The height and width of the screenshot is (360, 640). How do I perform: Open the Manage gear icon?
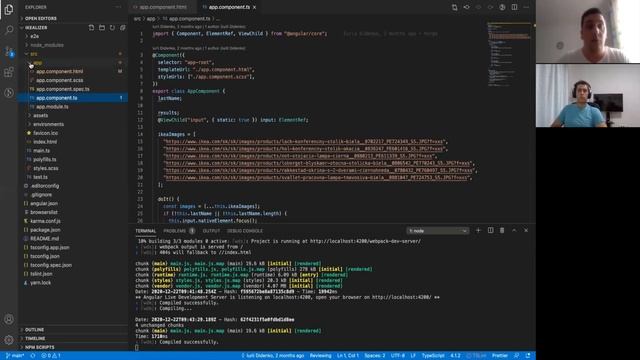[x=9, y=340]
